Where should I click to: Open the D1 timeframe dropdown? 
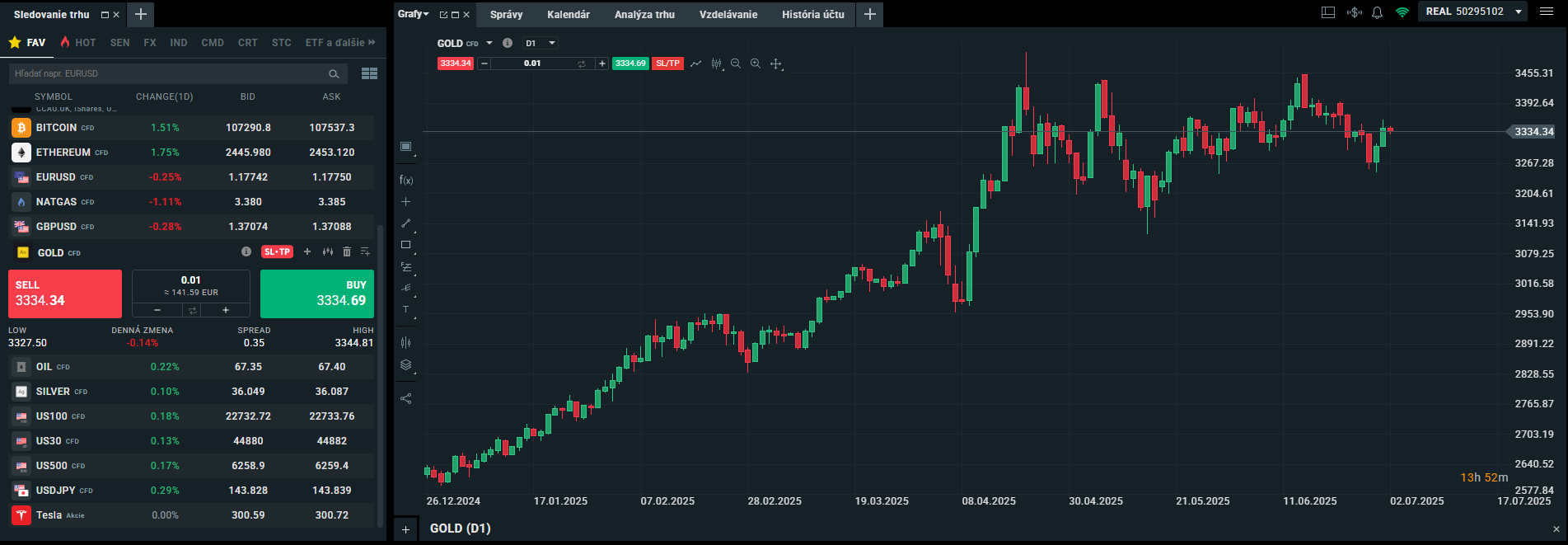point(541,43)
